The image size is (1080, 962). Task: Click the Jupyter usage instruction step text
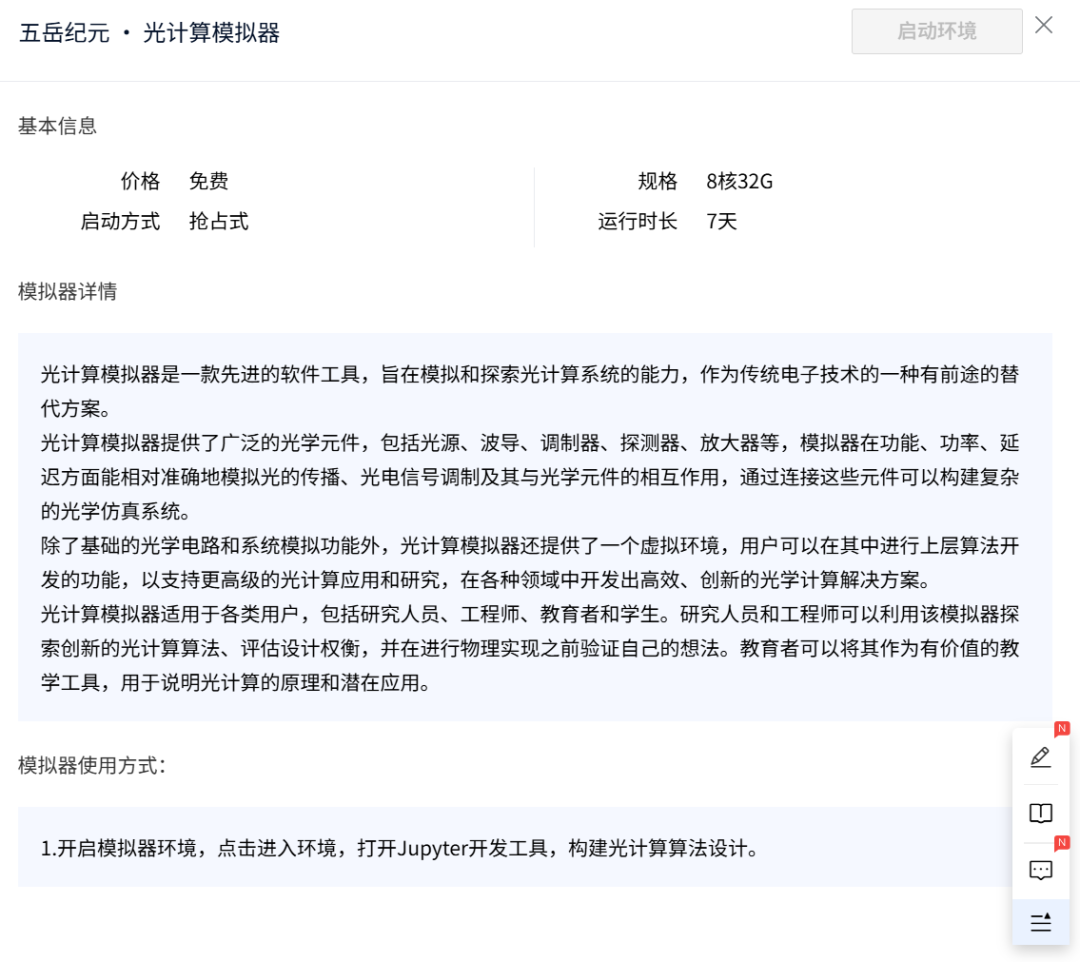(x=400, y=849)
